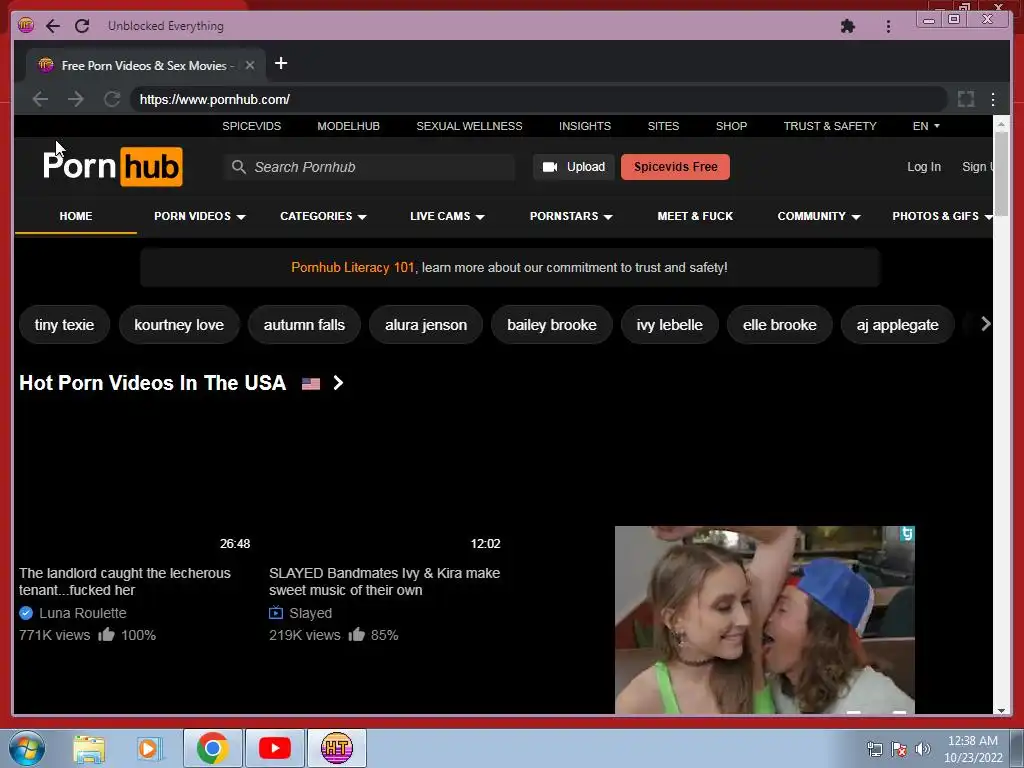This screenshot has height=768, width=1024.
Task: Click the ad info icon on the right thumbnail
Action: 907,534
